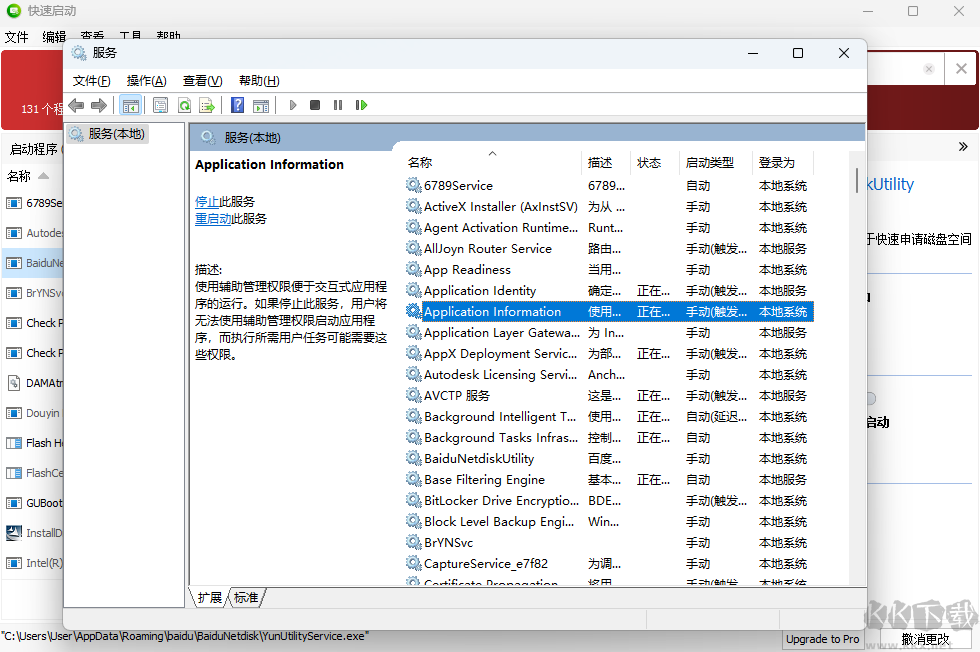Click the Pause Service icon
The height and width of the screenshot is (652, 980).
[x=338, y=105]
